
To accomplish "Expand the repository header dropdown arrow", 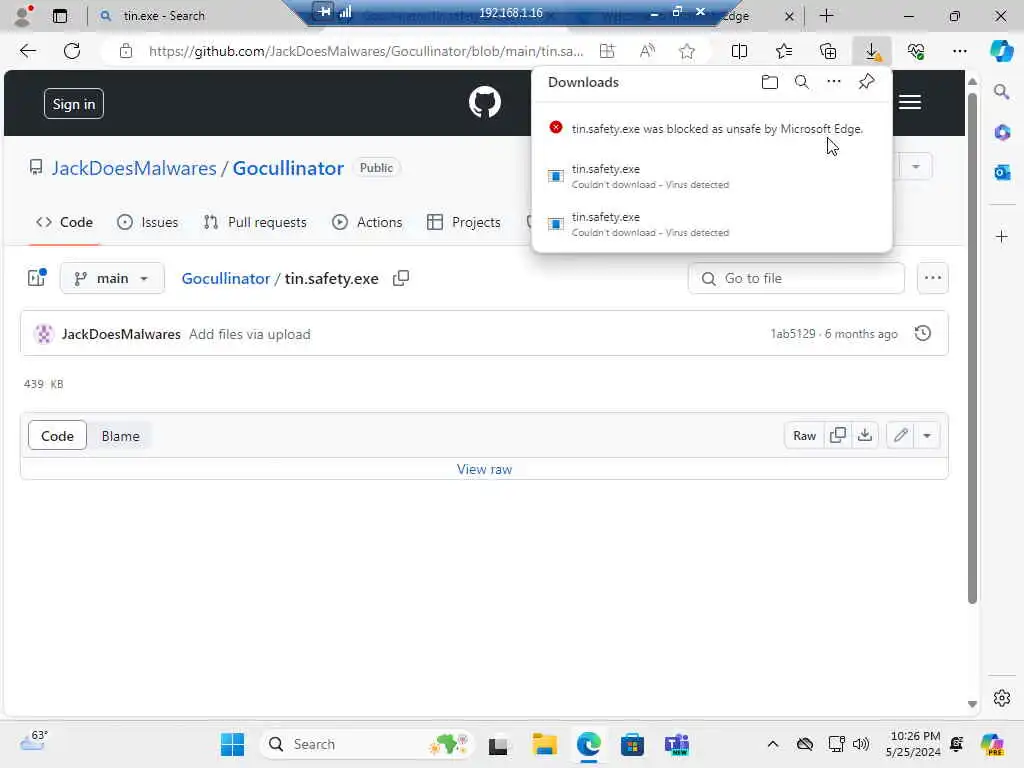I will click(916, 167).
